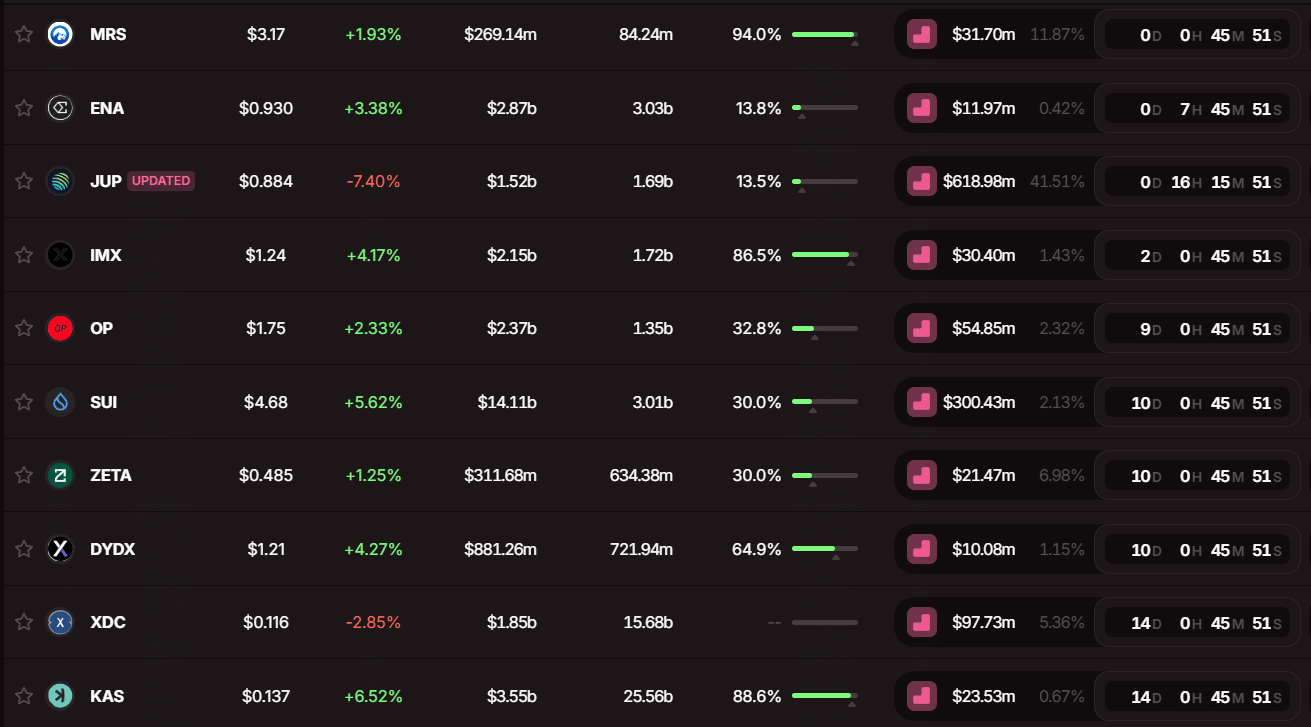Click the OP token logo icon
1311x727 pixels.
(x=60, y=328)
